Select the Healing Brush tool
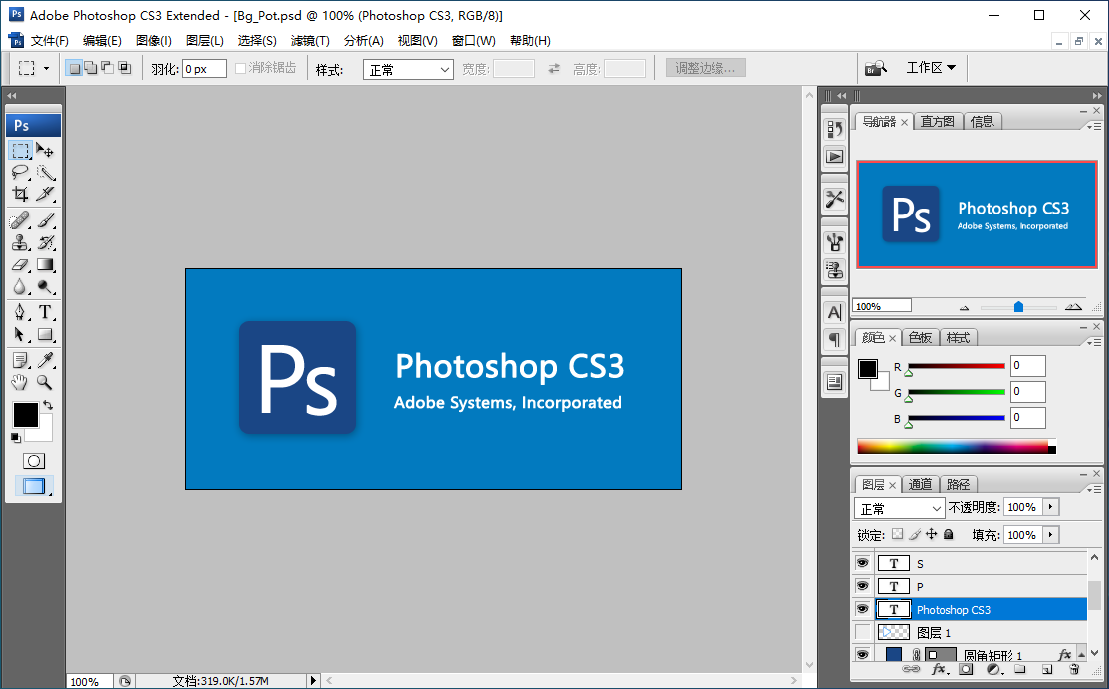 click(x=18, y=219)
